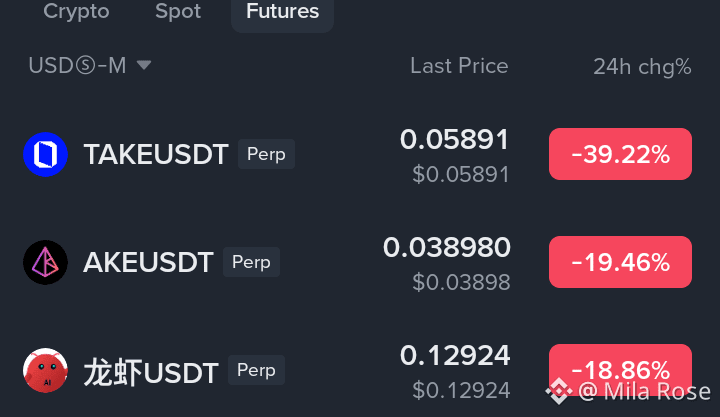This screenshot has height=417, width=720.
Task: Open the 龙虾USDT perpetual contract row
Action: tap(358, 370)
